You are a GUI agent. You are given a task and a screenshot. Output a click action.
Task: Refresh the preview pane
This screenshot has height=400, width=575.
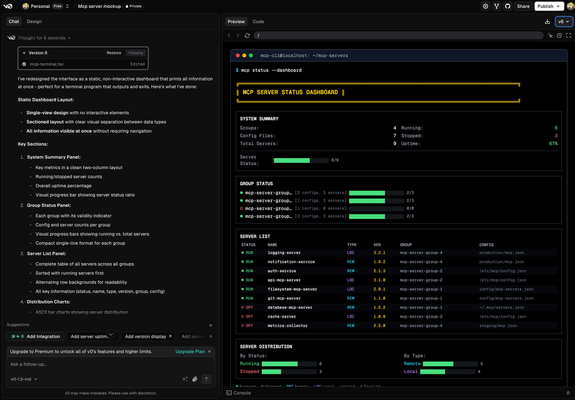pos(247,36)
